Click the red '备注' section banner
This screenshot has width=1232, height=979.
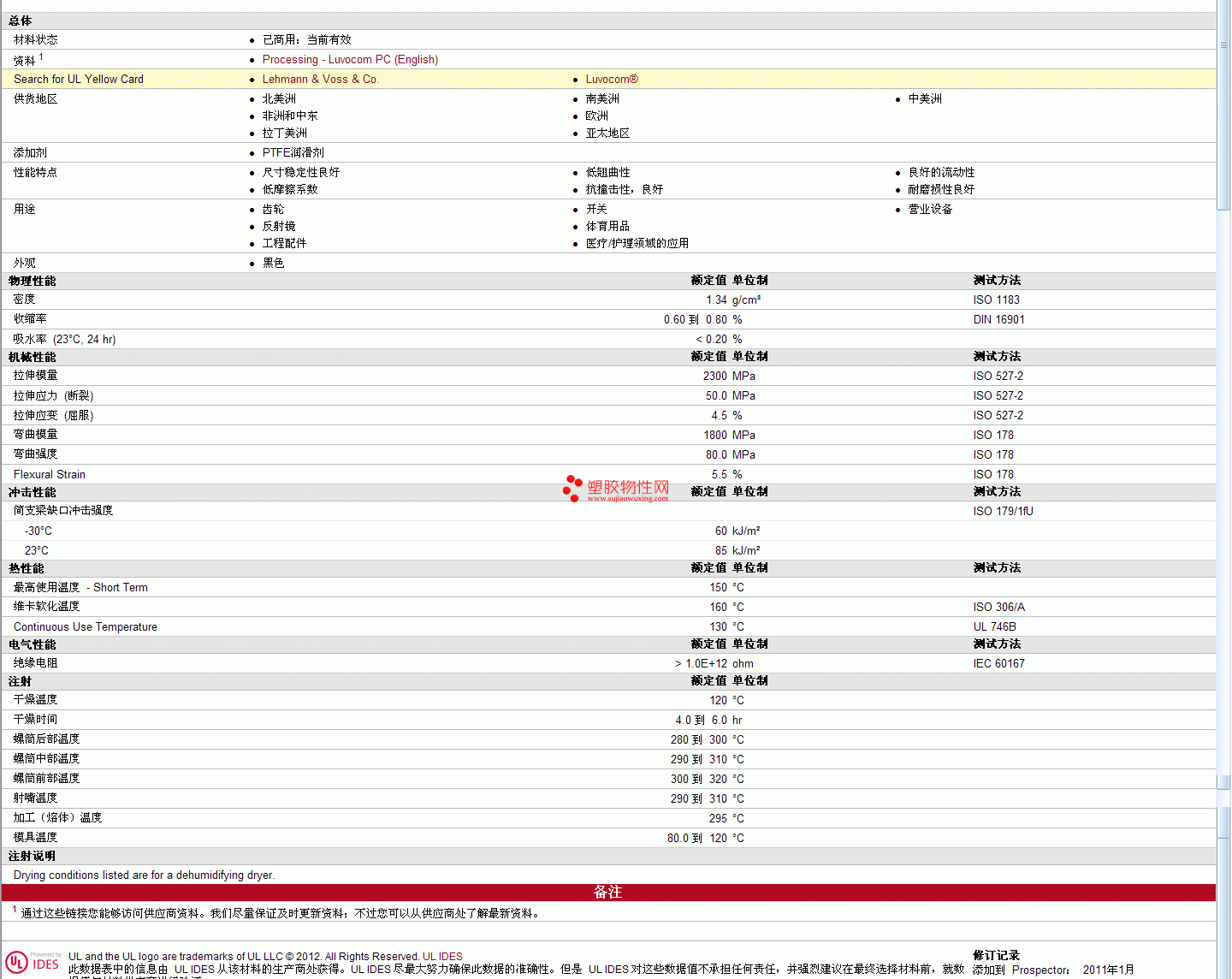607,892
